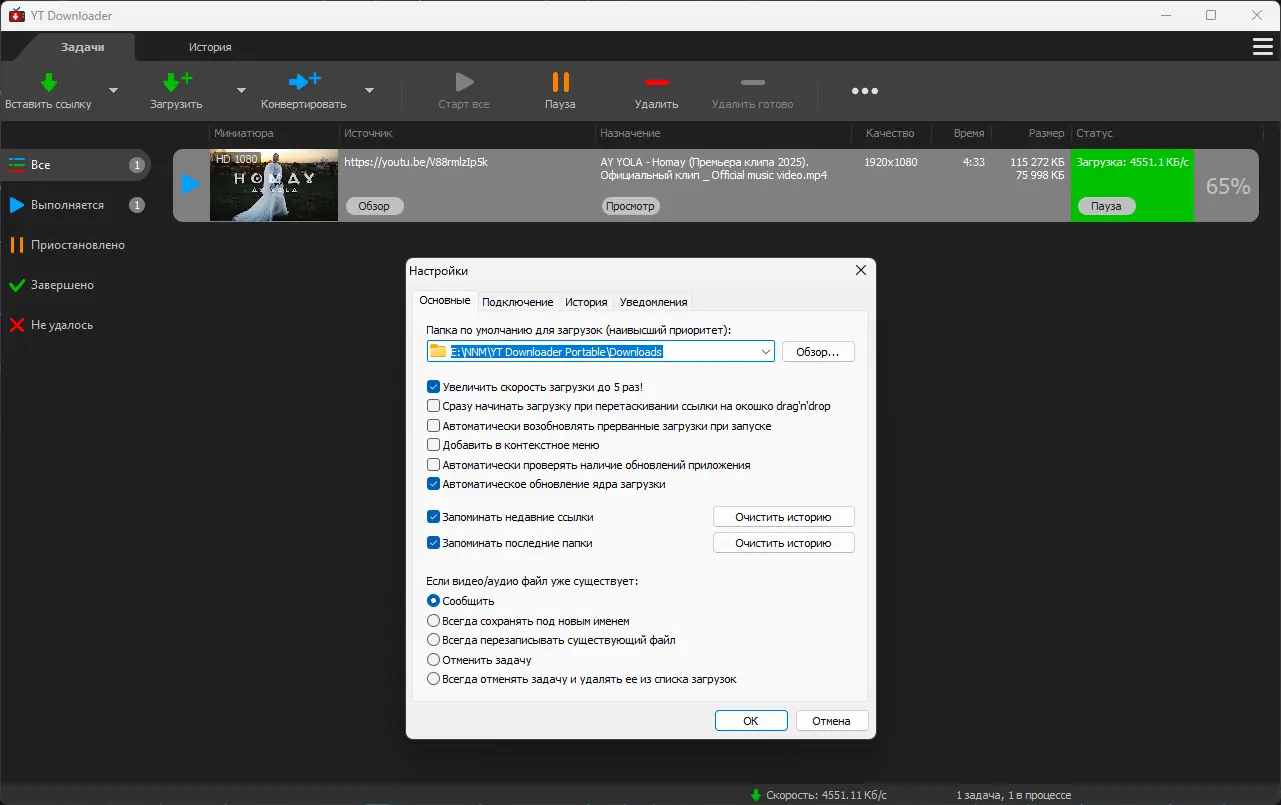Image resolution: width=1281 pixels, height=805 pixels.
Task: Open the История main tab
Action: [210, 47]
